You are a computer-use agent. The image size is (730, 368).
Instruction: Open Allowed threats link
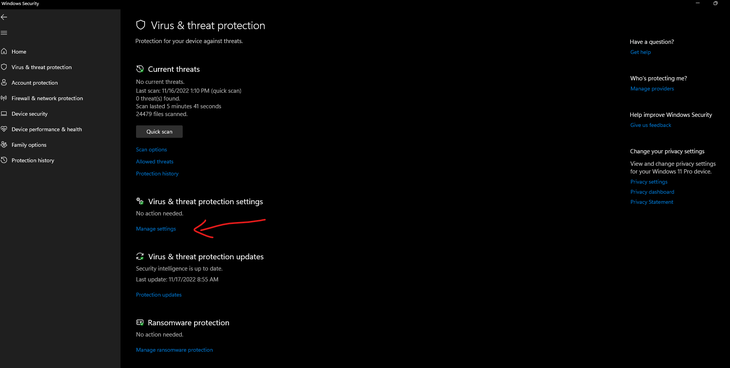(155, 162)
